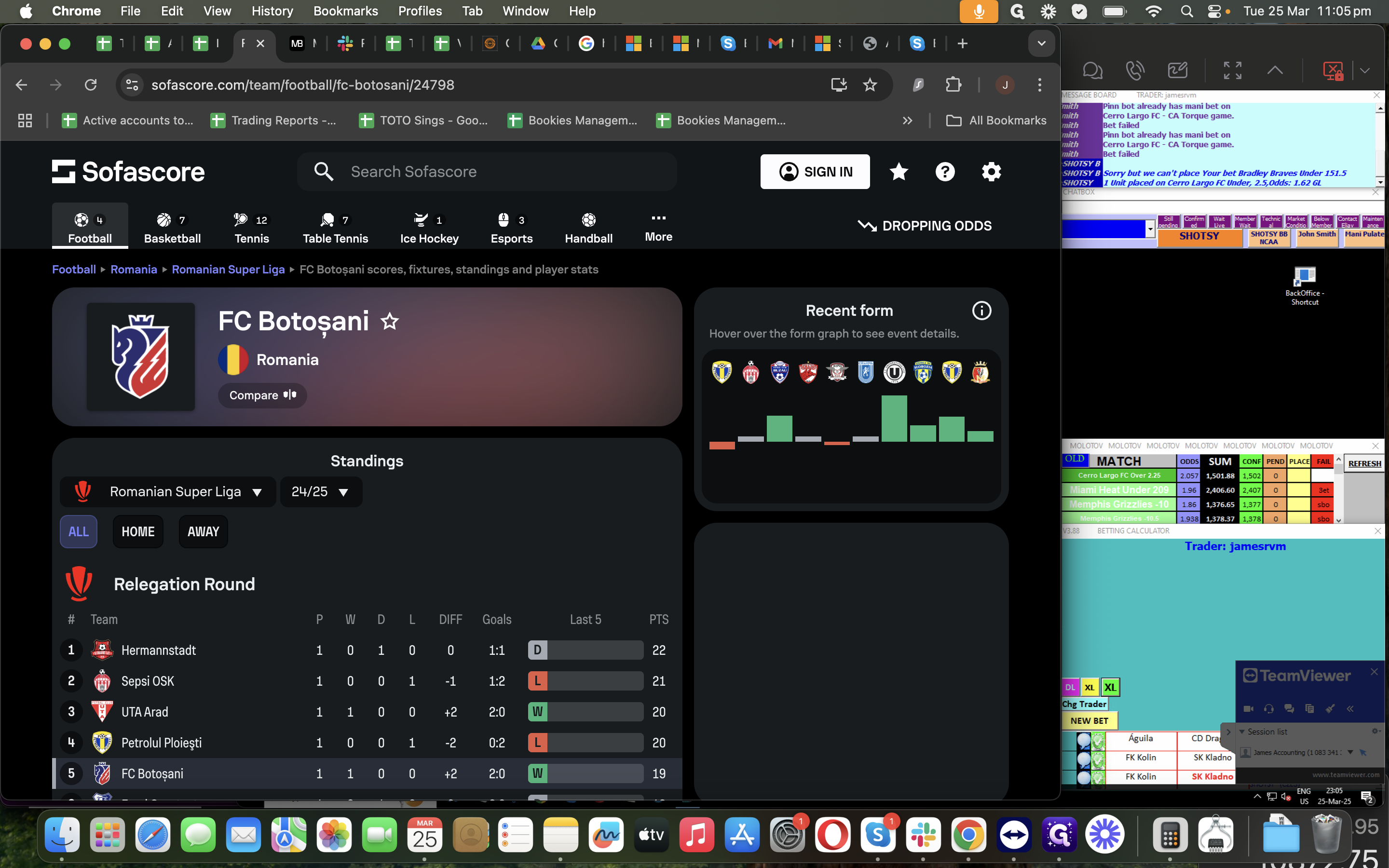1389x868 pixels.
Task: Switch to Basketball sport tab
Action: (172, 228)
